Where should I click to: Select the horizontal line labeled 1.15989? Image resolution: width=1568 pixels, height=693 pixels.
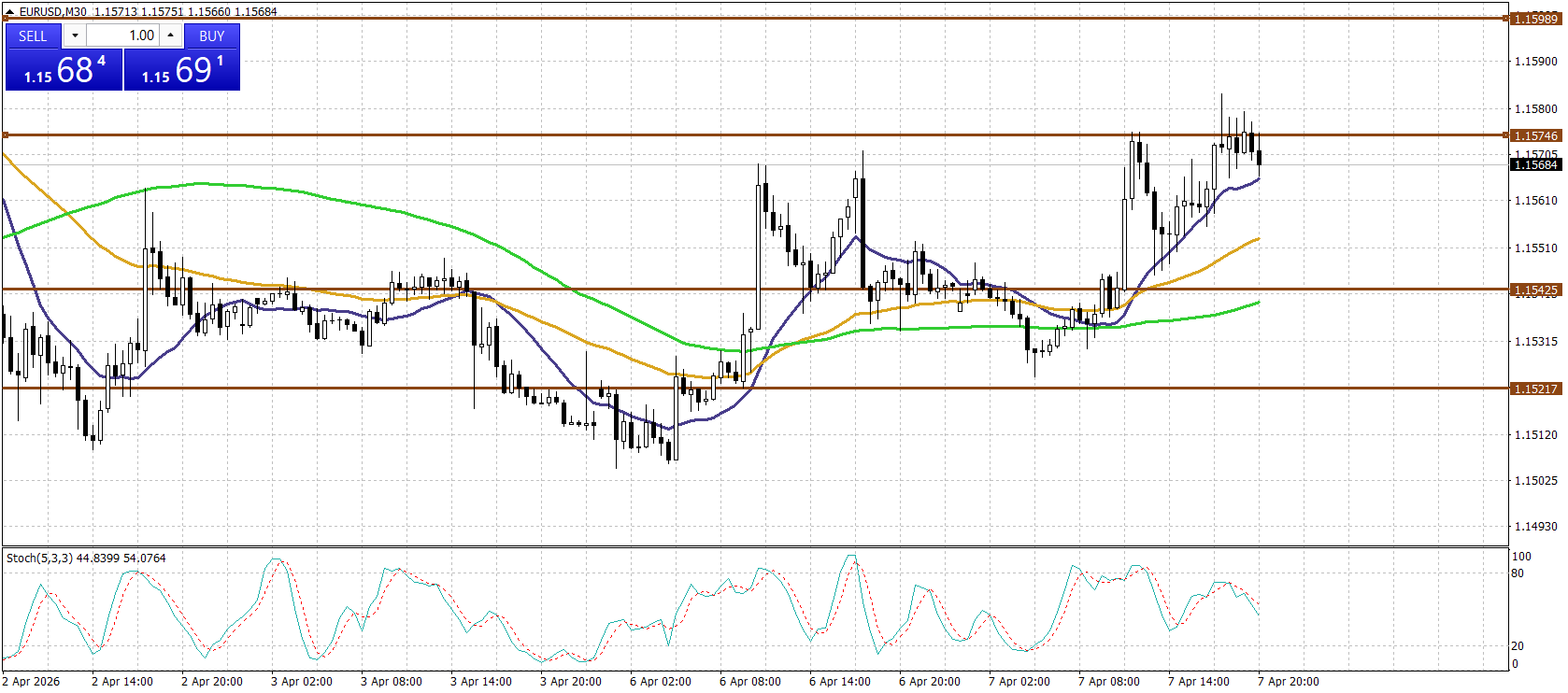point(755,18)
